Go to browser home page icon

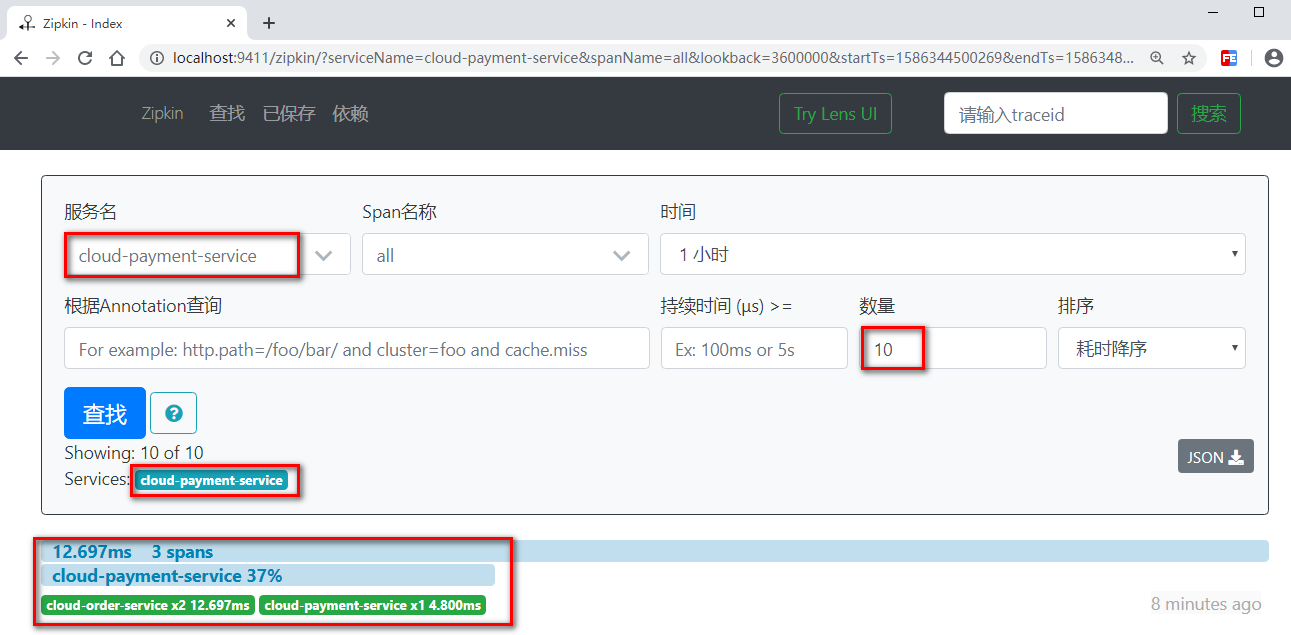(117, 58)
